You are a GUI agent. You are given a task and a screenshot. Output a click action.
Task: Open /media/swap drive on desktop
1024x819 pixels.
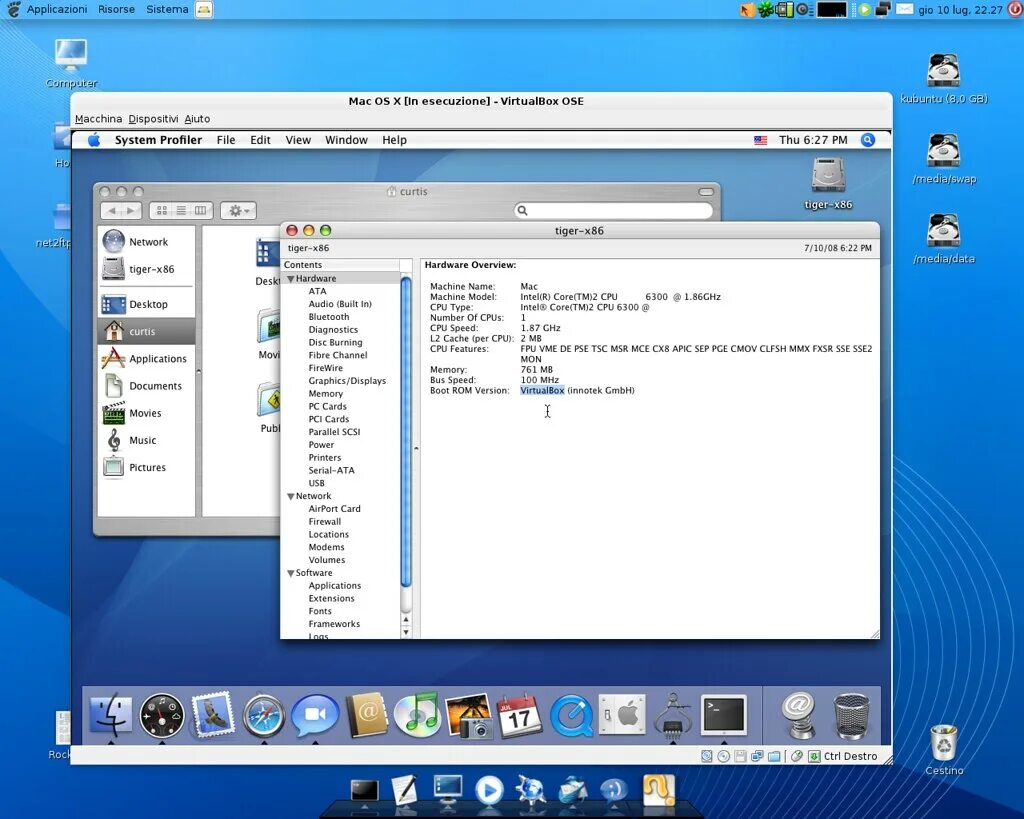[944, 159]
